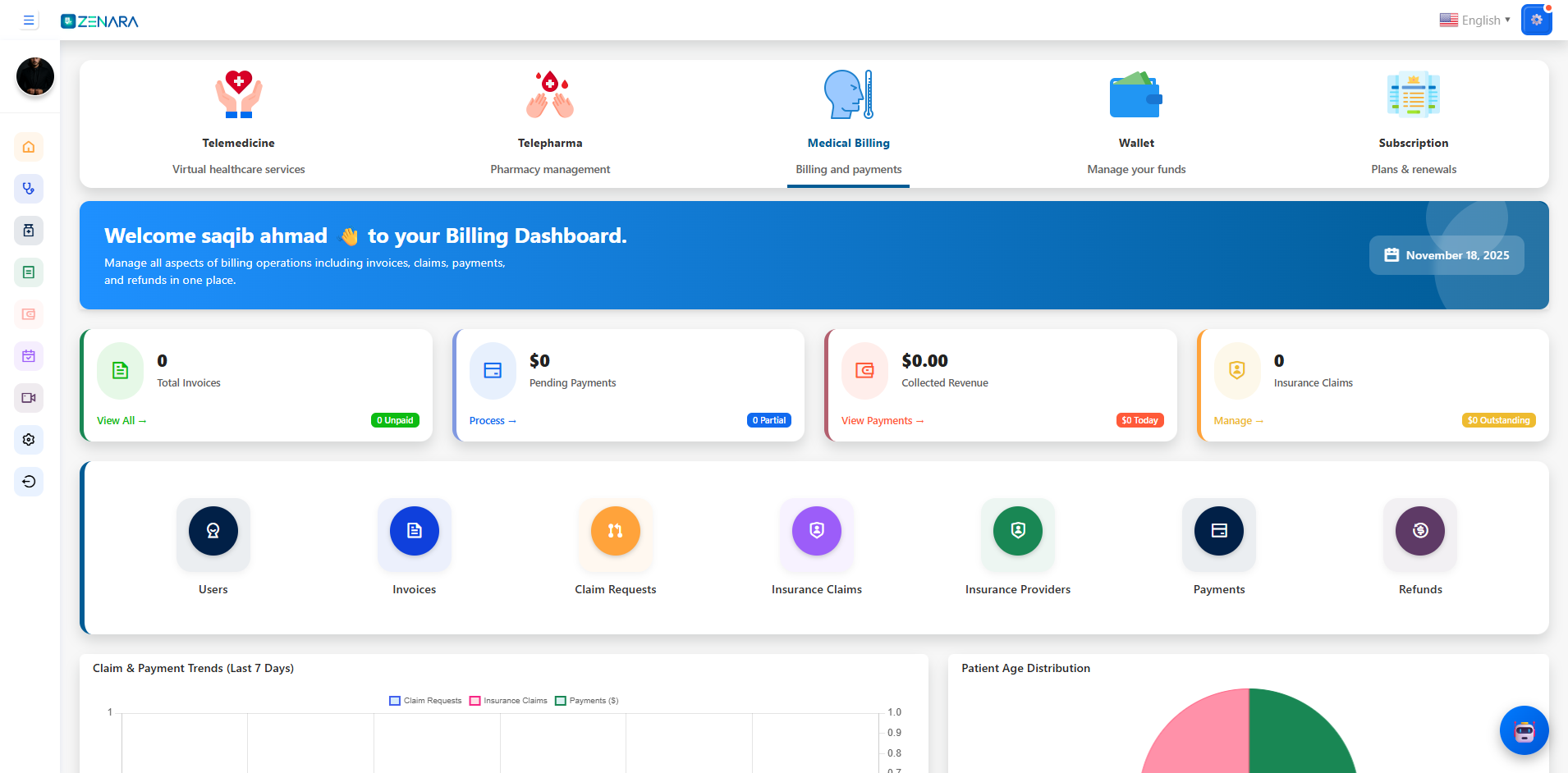
Task: Open the Claim Requests icon
Action: coord(615,531)
